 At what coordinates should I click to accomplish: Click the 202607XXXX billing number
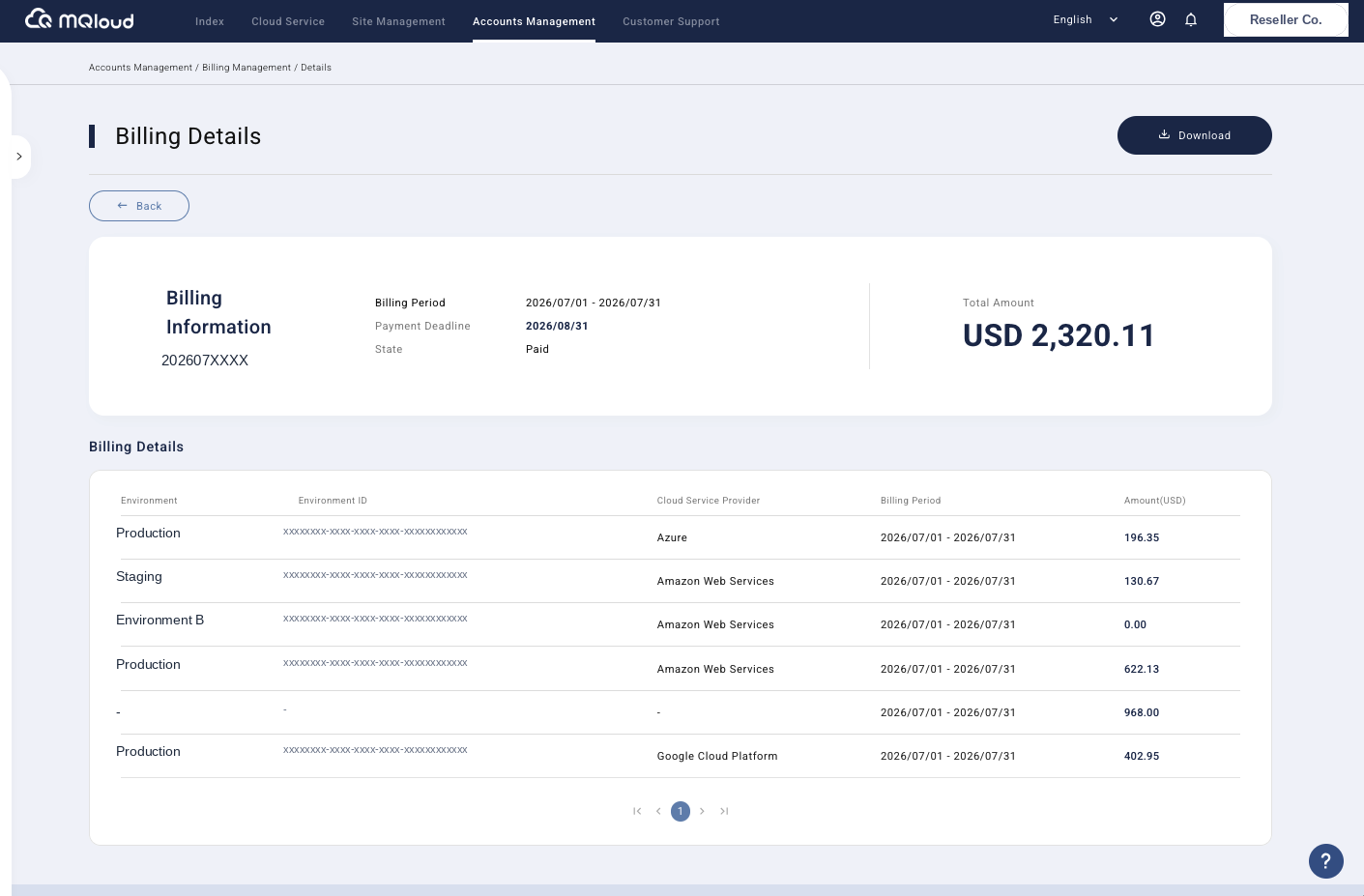pos(205,360)
